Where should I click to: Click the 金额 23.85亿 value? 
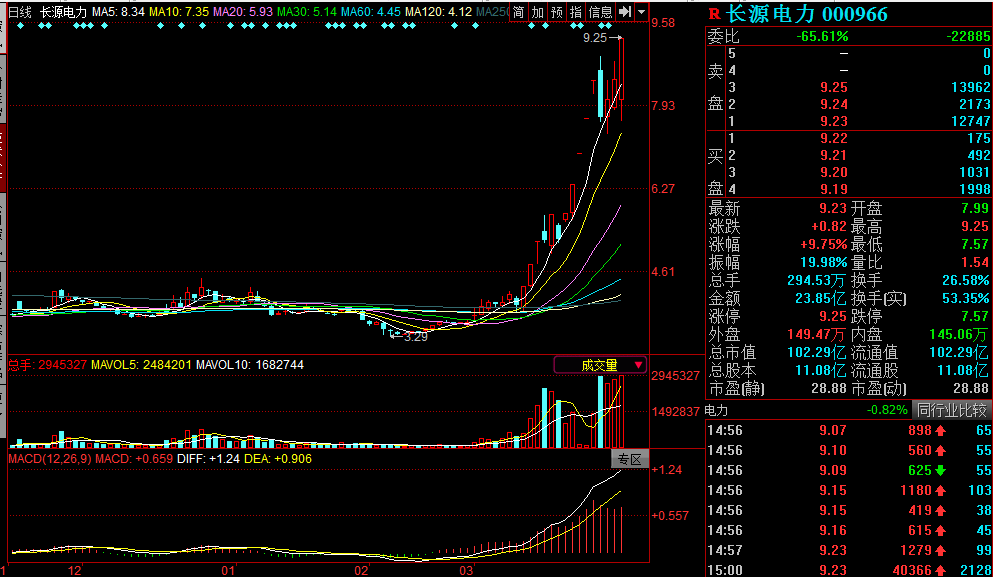click(x=821, y=298)
